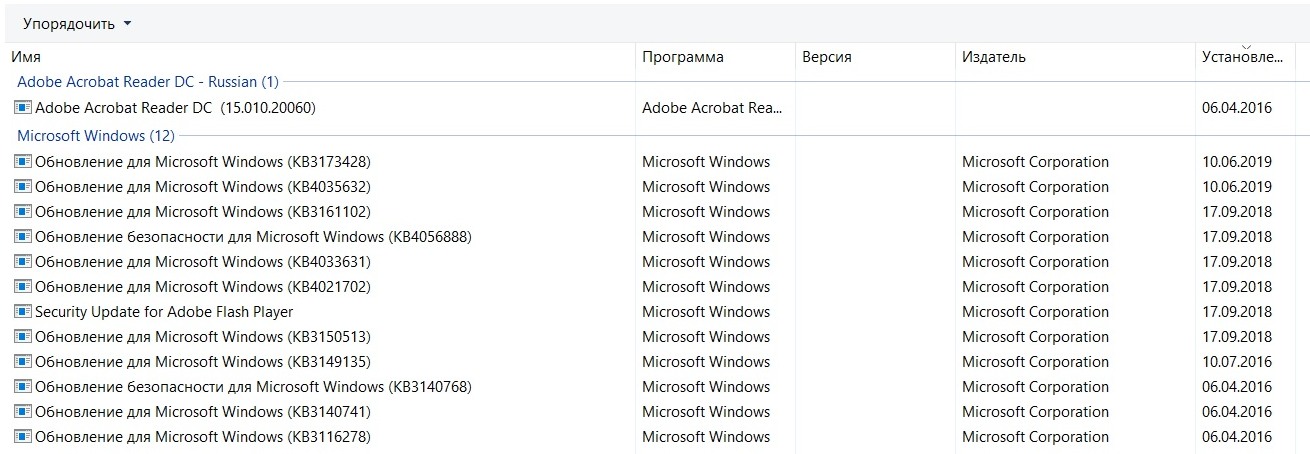Click Microsoft Windows program cell in KB4056888 row
The height and width of the screenshot is (454, 1310).
pos(706,236)
